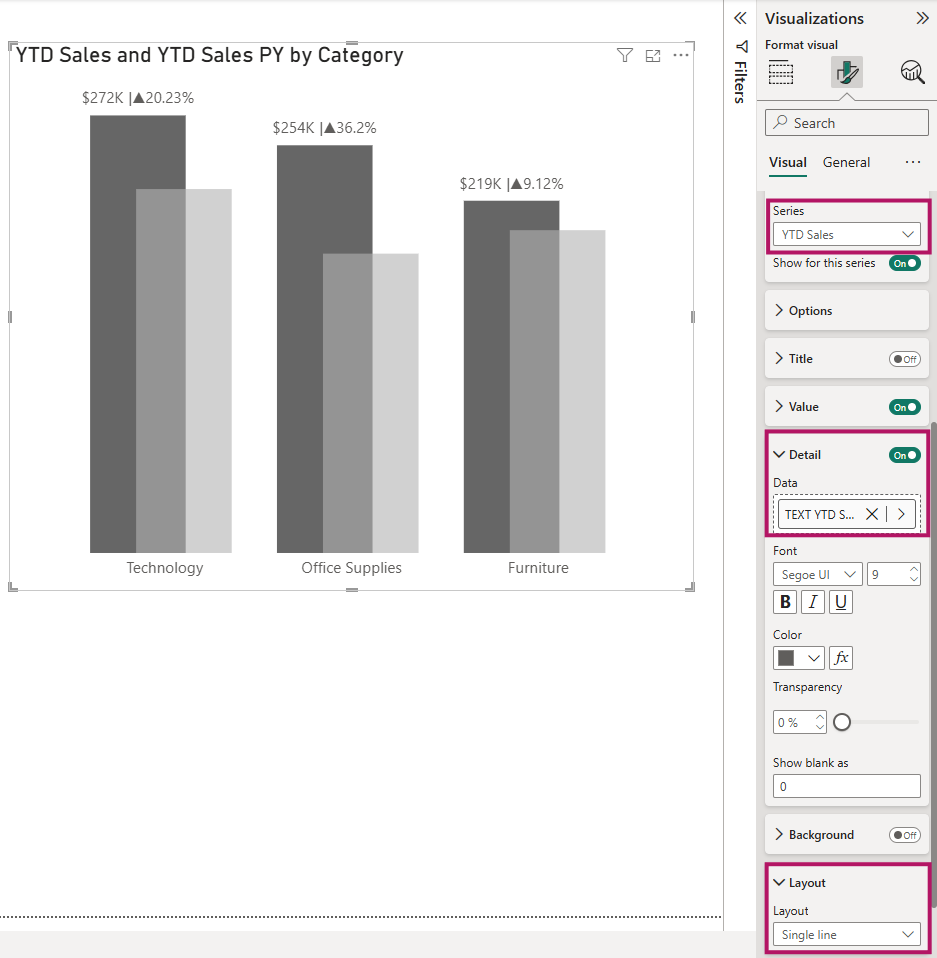Click the $219K data label
Viewport: 937px width, 958px height.
point(512,184)
